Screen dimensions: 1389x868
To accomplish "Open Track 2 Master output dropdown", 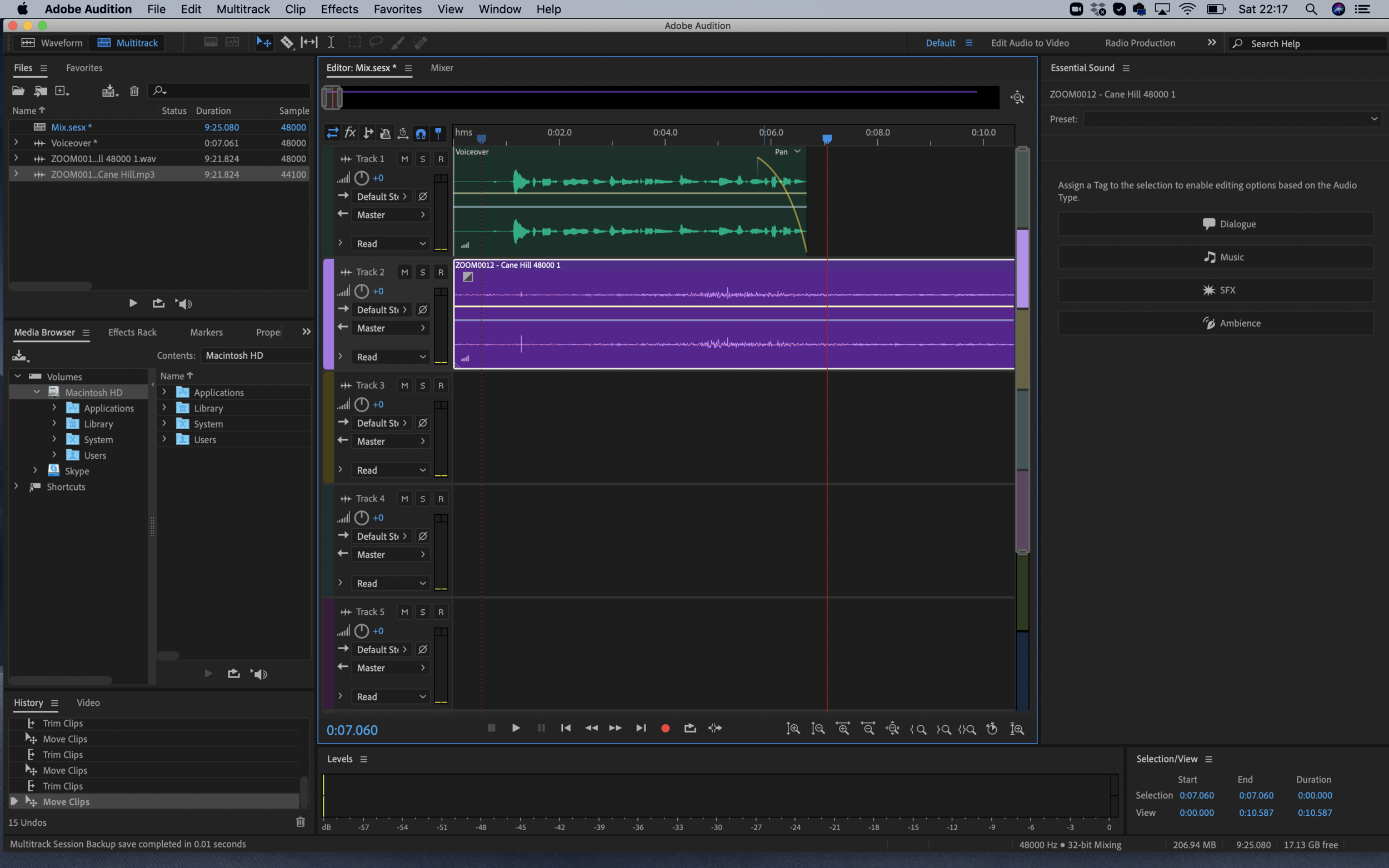I will click(x=391, y=328).
